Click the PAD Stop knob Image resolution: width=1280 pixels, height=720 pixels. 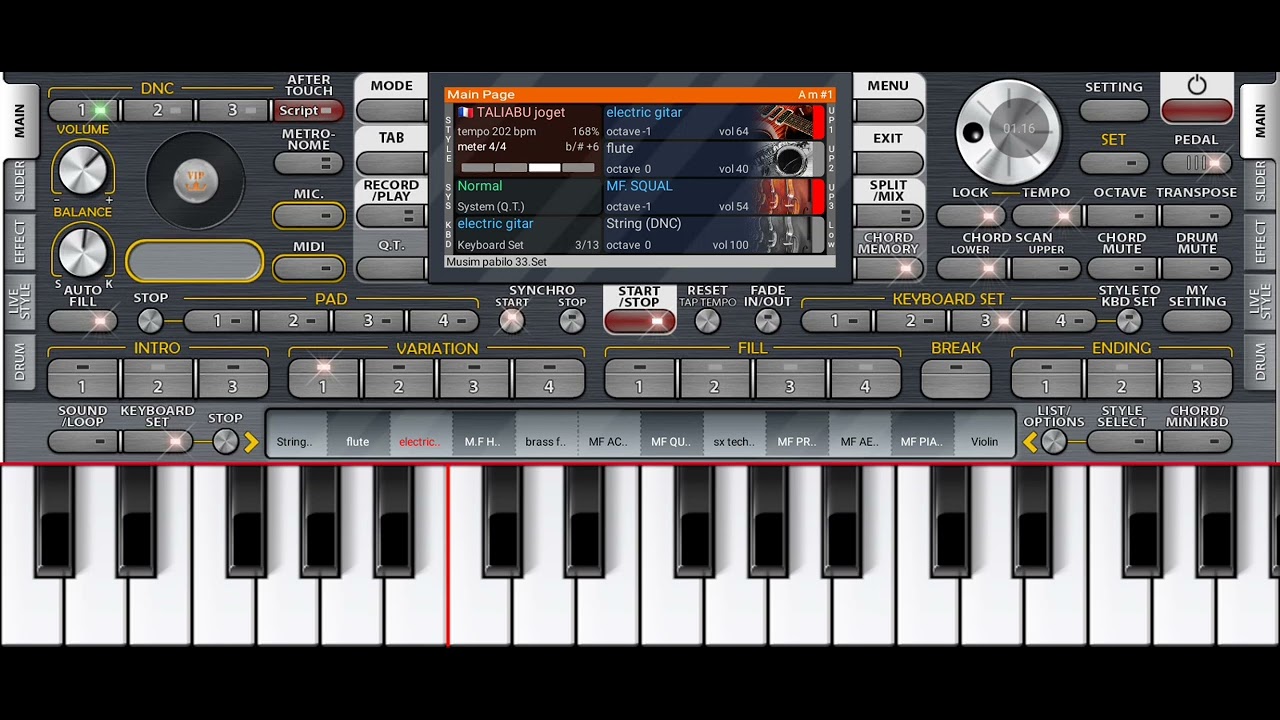[150, 321]
